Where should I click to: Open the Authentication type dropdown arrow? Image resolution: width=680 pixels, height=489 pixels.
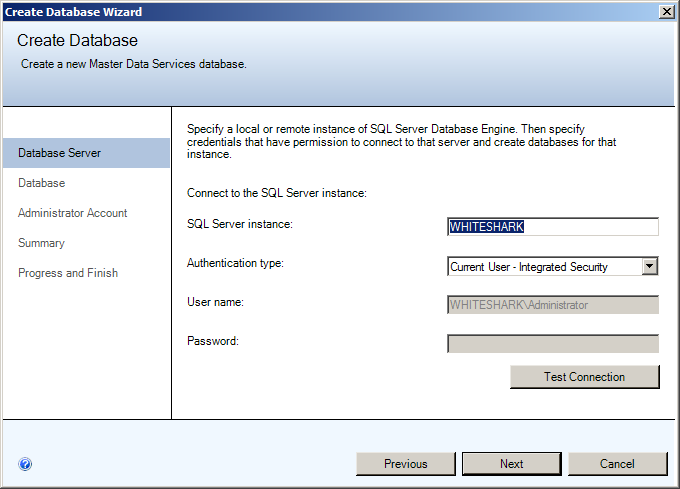pos(650,266)
